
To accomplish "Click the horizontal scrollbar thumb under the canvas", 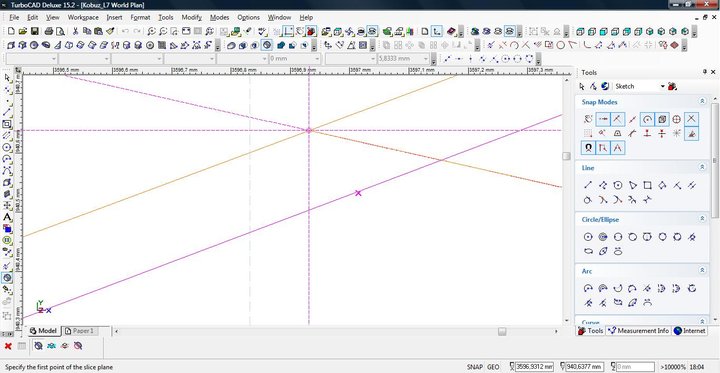I will pyautogui.click(x=502, y=331).
